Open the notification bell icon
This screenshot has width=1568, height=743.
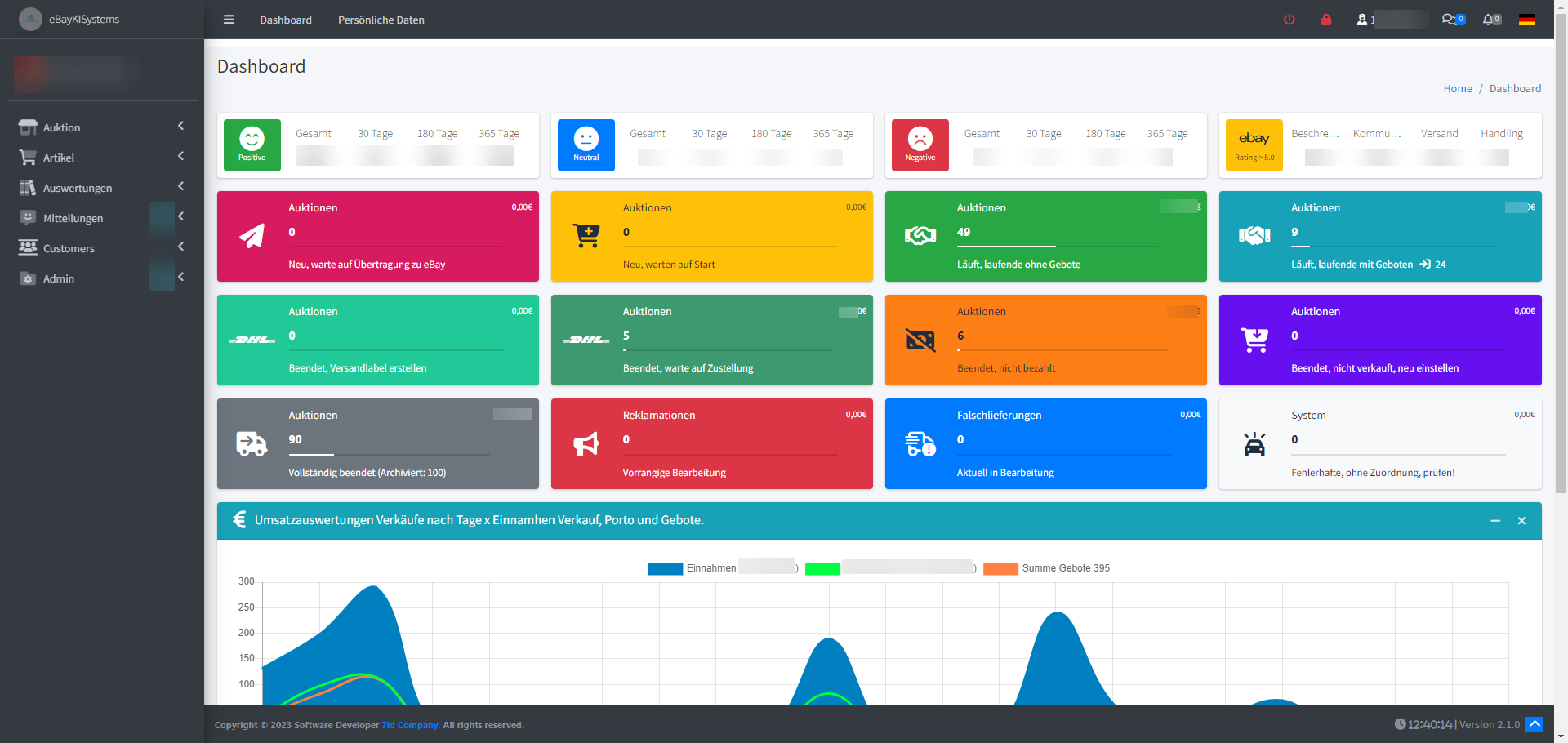(1491, 20)
